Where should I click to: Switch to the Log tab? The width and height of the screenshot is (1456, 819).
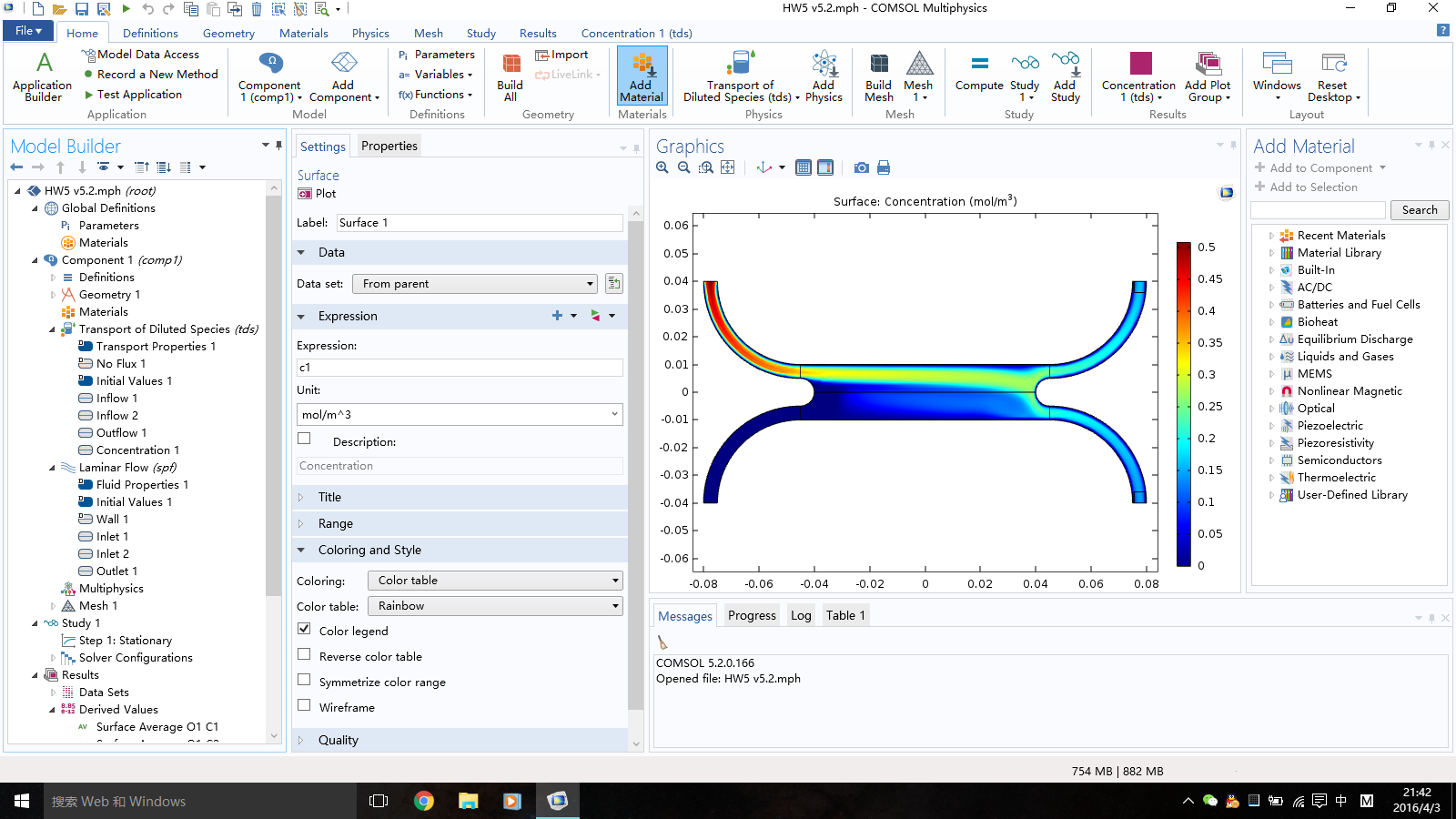(801, 615)
